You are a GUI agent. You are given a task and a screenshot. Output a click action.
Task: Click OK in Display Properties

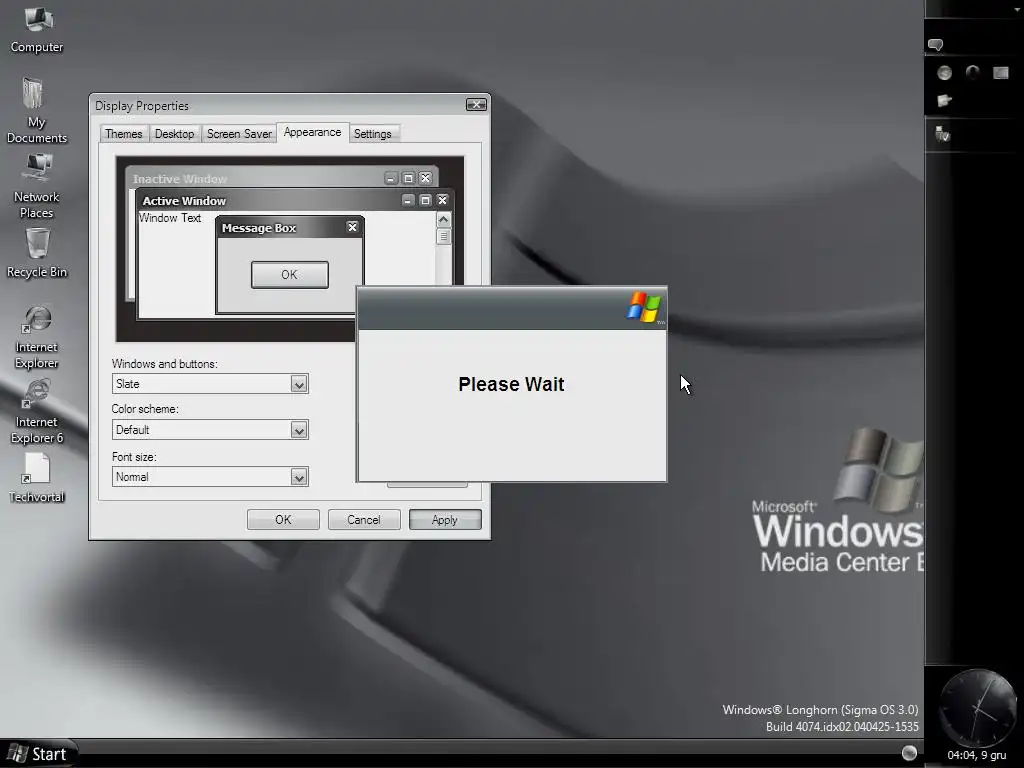click(283, 520)
